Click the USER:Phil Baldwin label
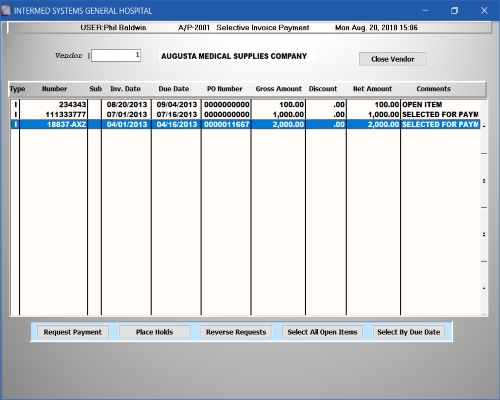Viewport: 500px width, 400px height. tap(113, 28)
